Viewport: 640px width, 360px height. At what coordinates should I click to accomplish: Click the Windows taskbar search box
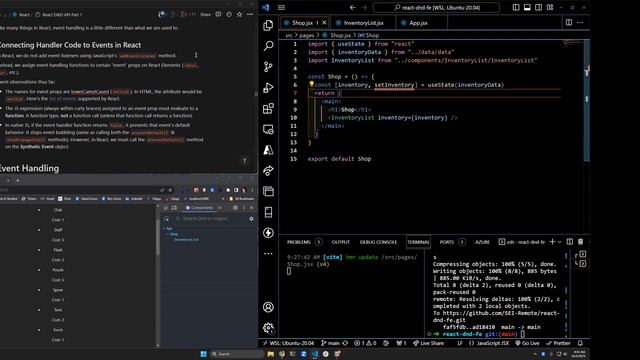[237, 354]
